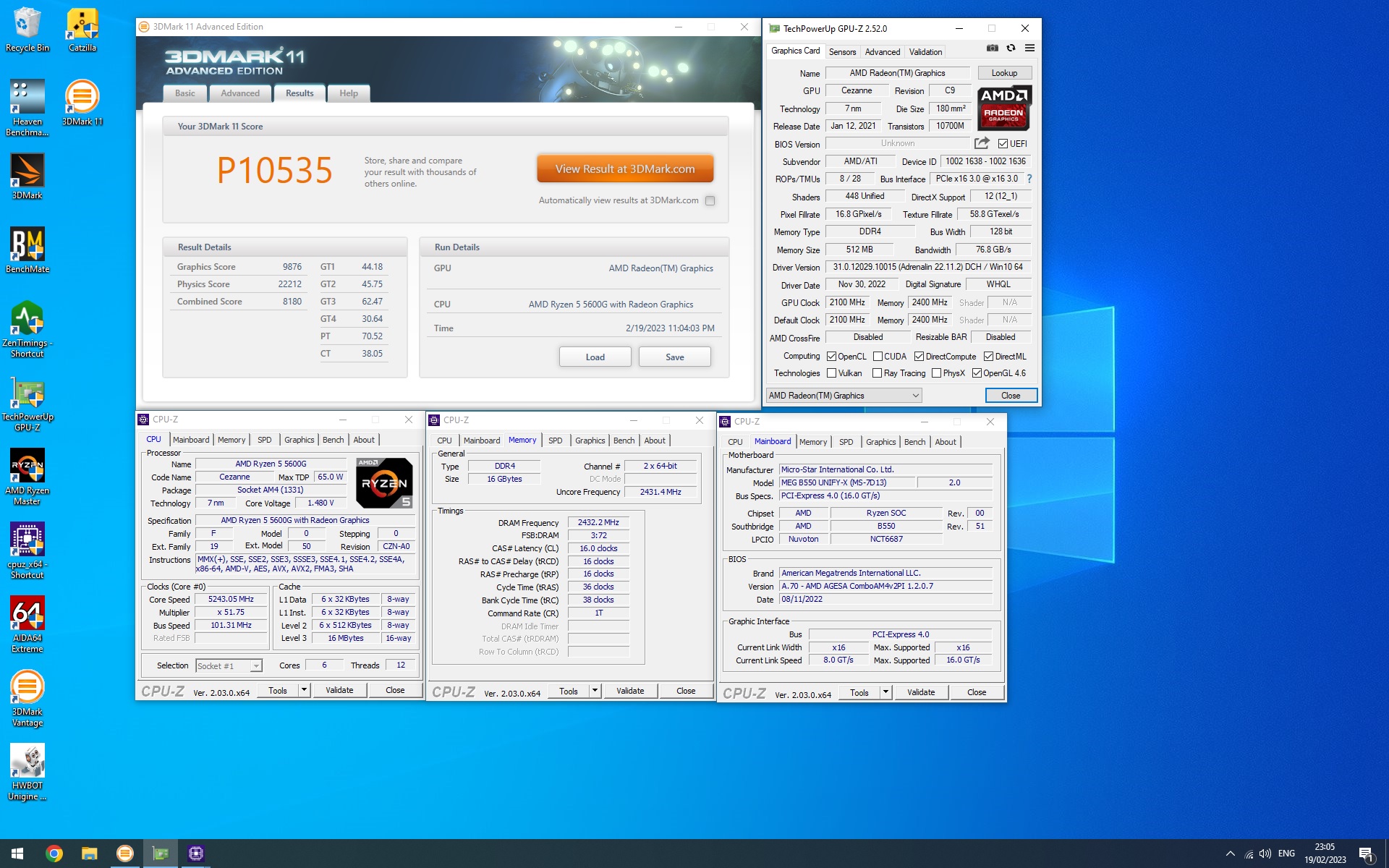Open 3DMark Vantage desktop icon
Viewport: 1389px width, 868px height.
27,698
